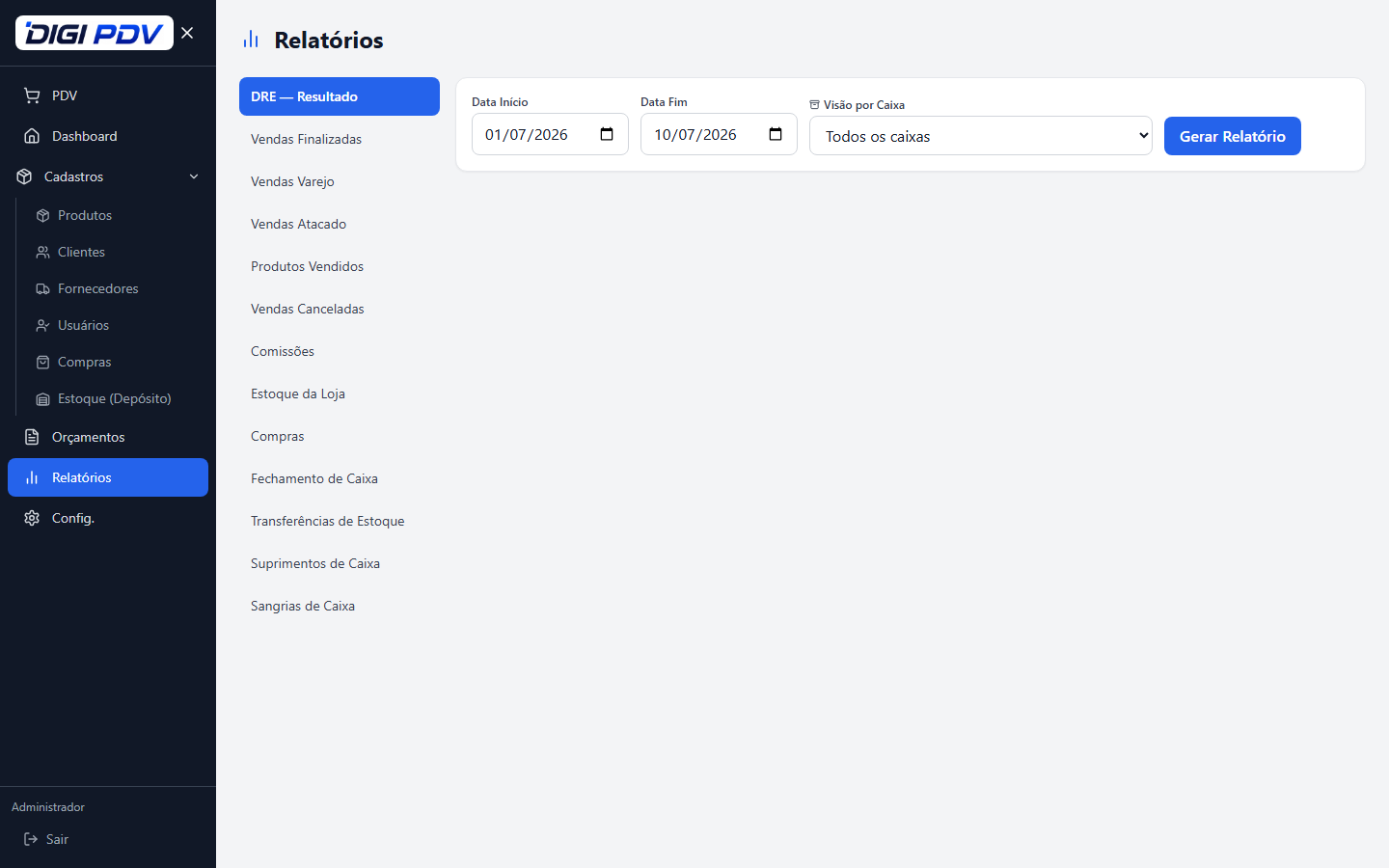Viewport: 1389px width, 868px height.
Task: Open calendar picker for Data Início
Action: [607, 134]
